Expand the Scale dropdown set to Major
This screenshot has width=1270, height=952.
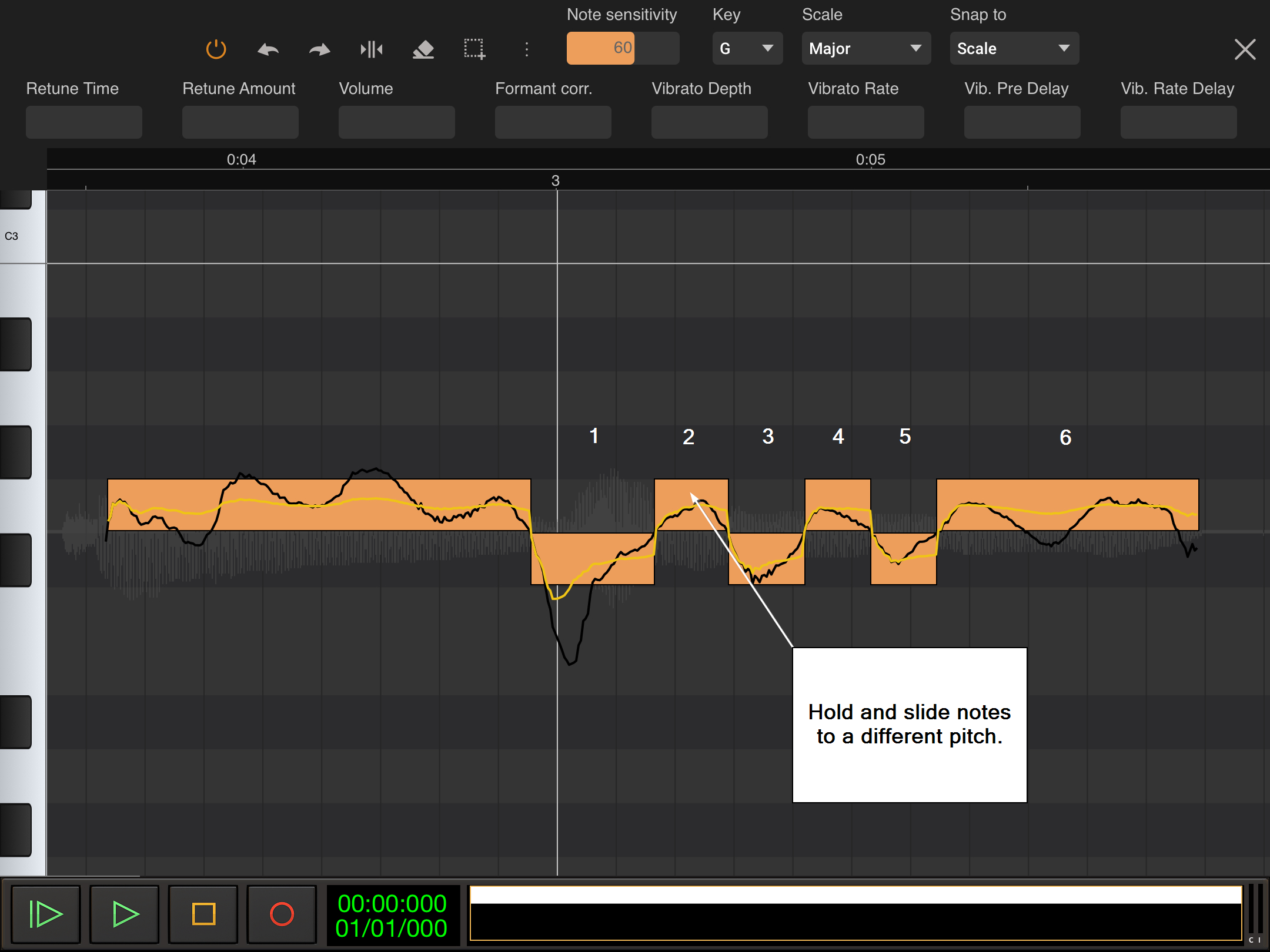865,48
